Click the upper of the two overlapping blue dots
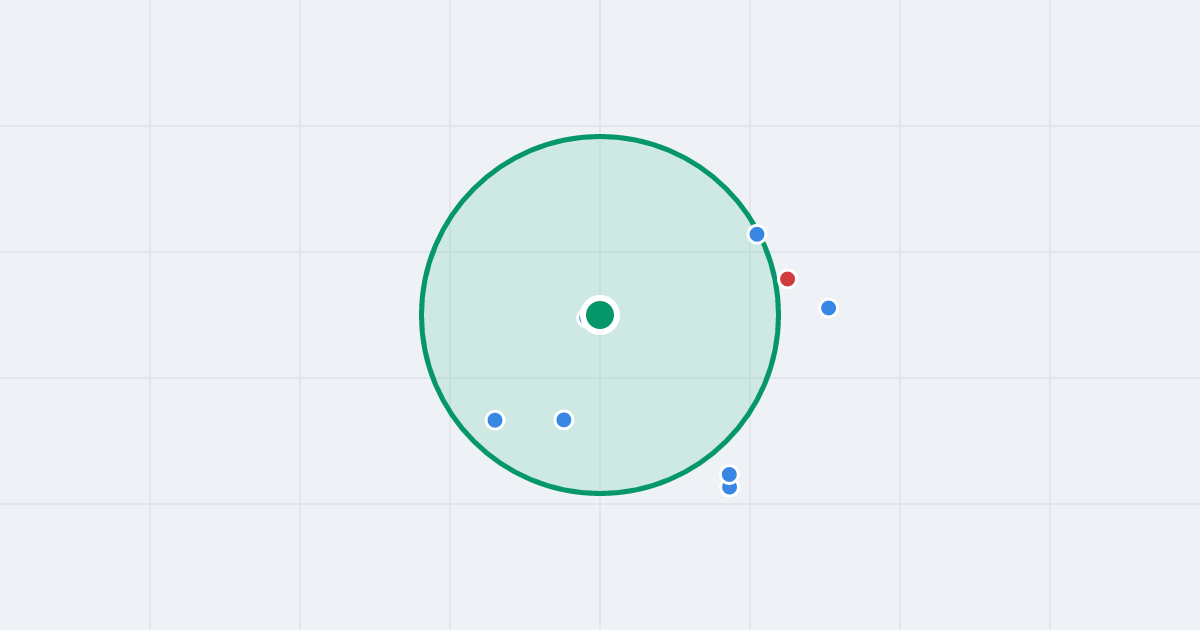 (729, 474)
